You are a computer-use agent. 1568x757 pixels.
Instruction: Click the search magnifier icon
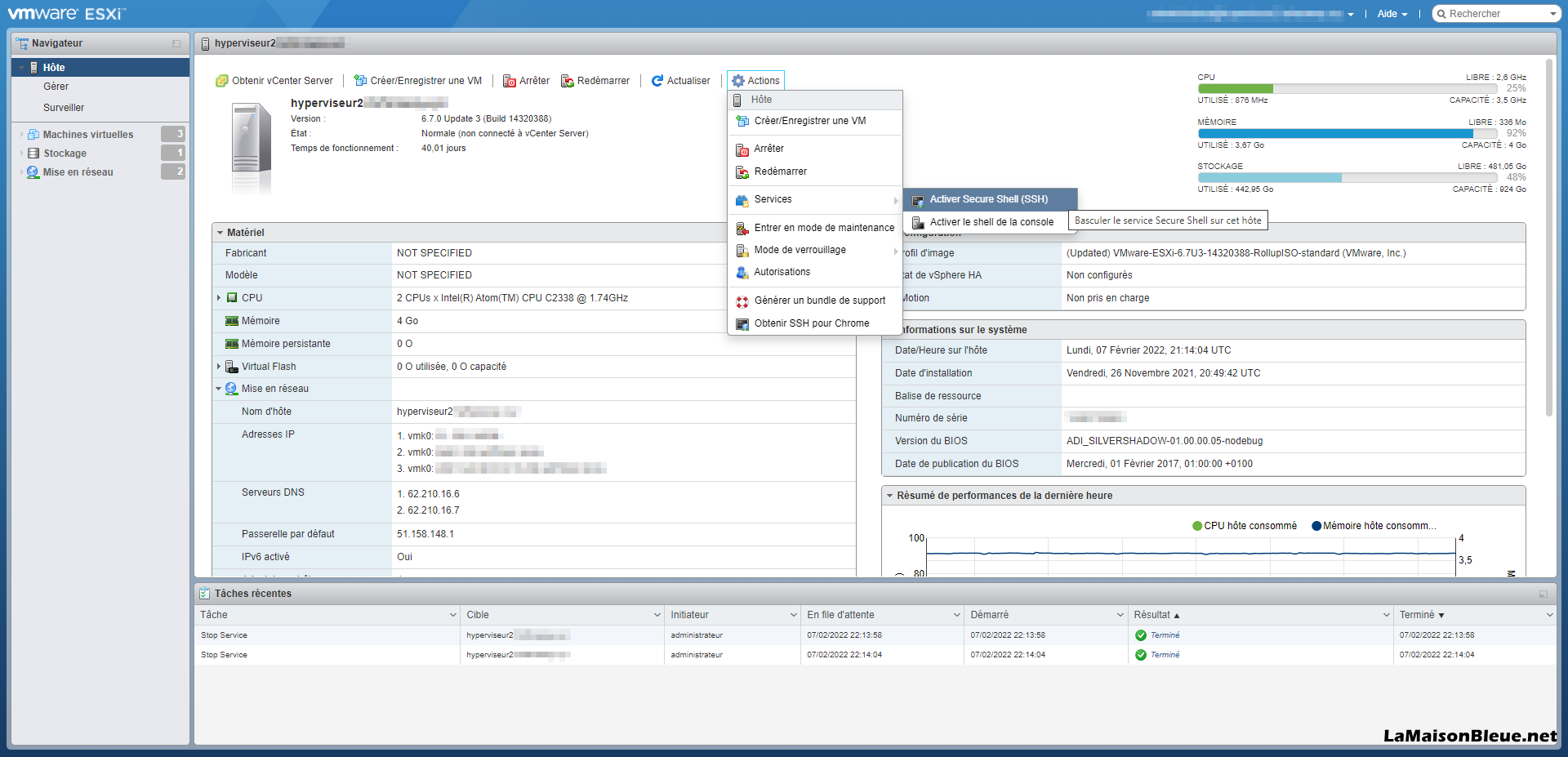pos(1441,14)
